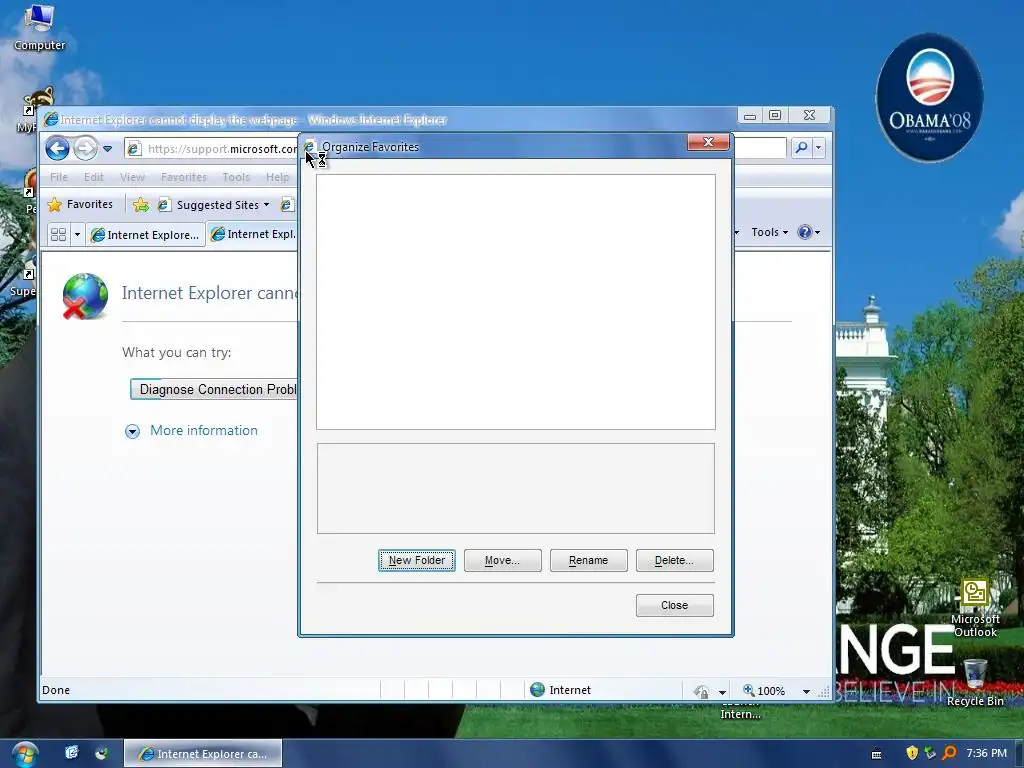Click the 100% zoom level button
1024x768 pixels.
[764, 691]
